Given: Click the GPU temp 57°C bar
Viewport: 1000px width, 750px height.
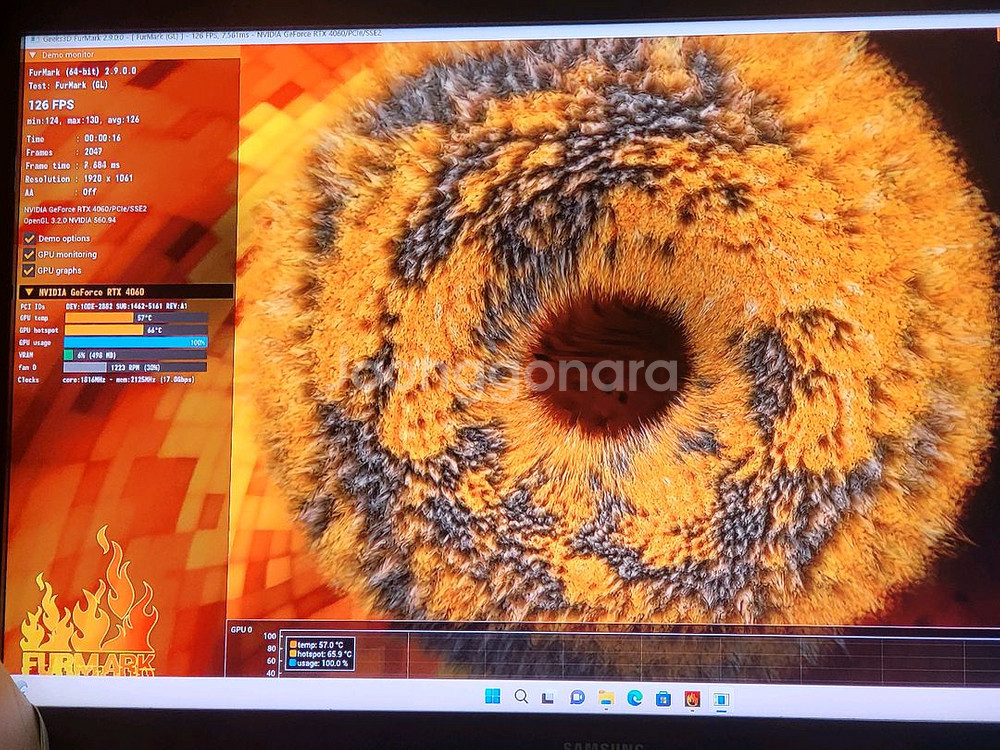Looking at the screenshot, I should pyautogui.click(x=136, y=318).
